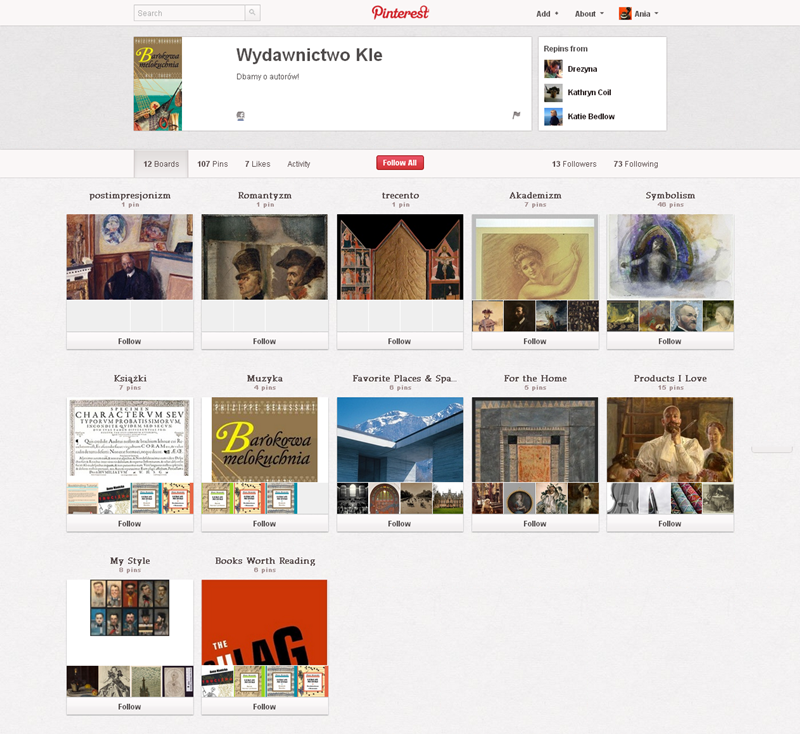The height and width of the screenshot is (734, 800).
Task: Open the Ania account dropdown
Action: point(639,14)
